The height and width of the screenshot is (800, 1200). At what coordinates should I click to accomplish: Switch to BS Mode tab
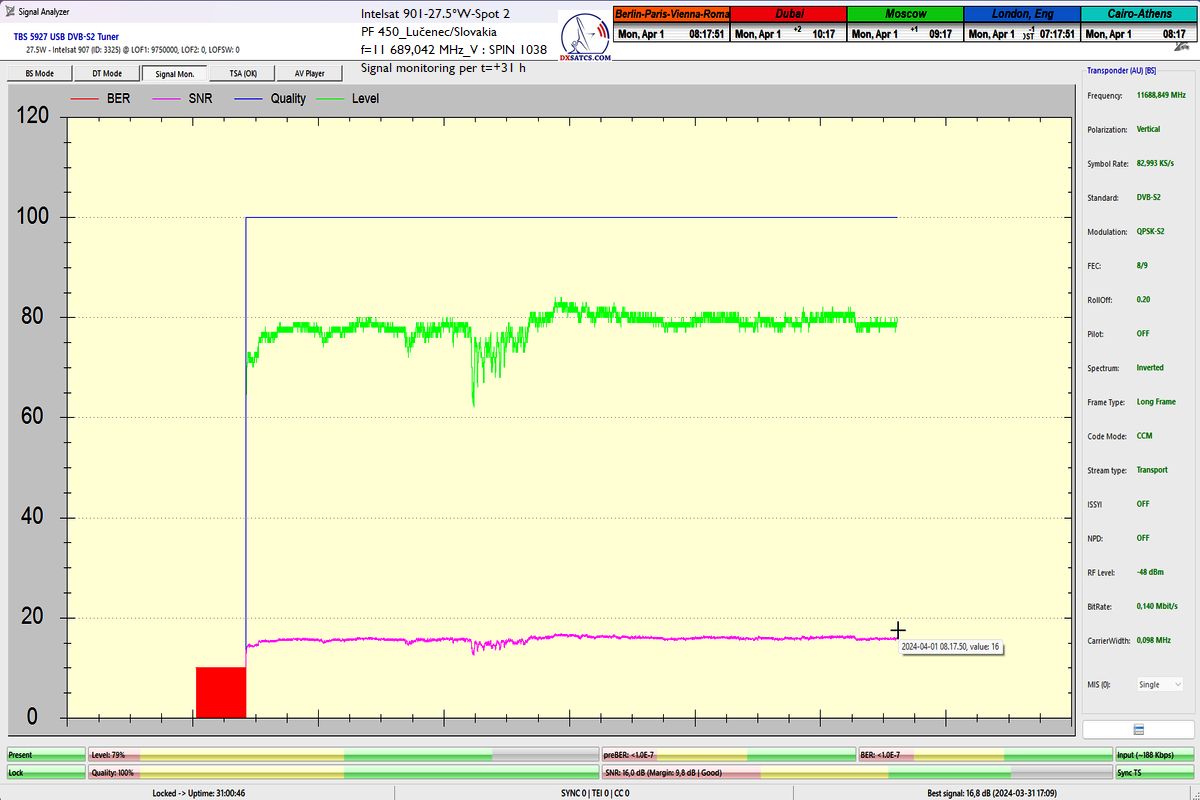tap(39, 73)
